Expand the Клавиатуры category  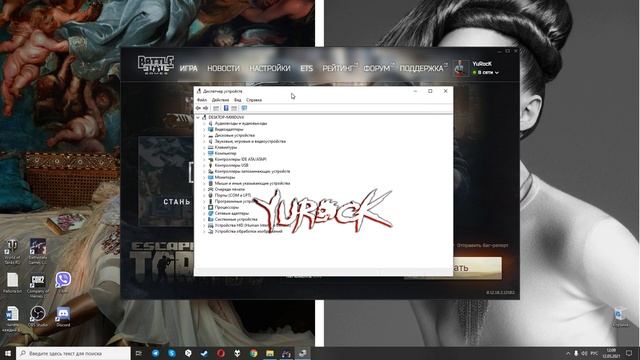click(x=204, y=147)
